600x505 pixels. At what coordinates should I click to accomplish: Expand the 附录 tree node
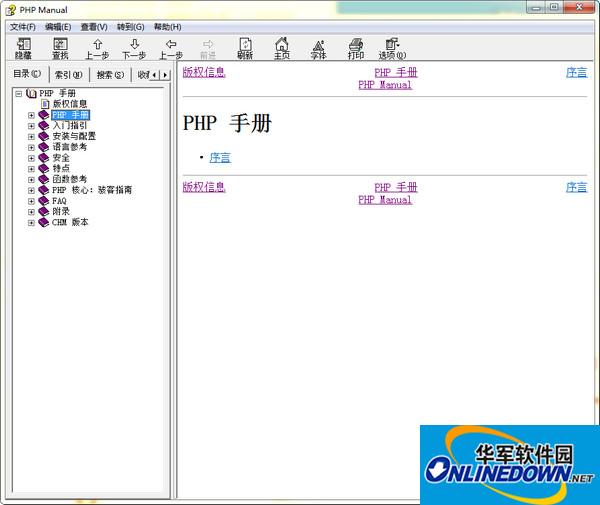(31, 212)
